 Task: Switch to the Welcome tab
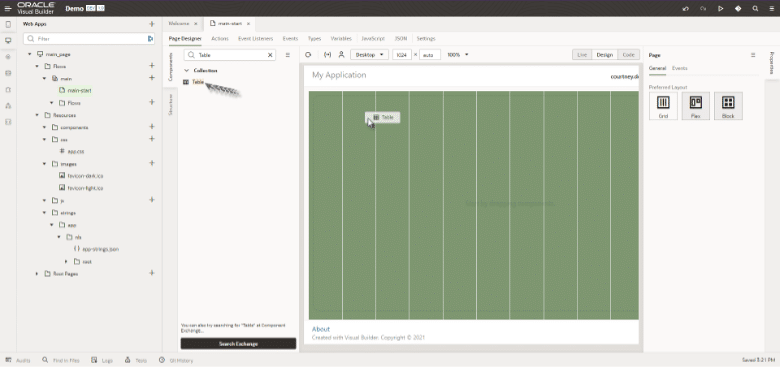tap(179, 23)
